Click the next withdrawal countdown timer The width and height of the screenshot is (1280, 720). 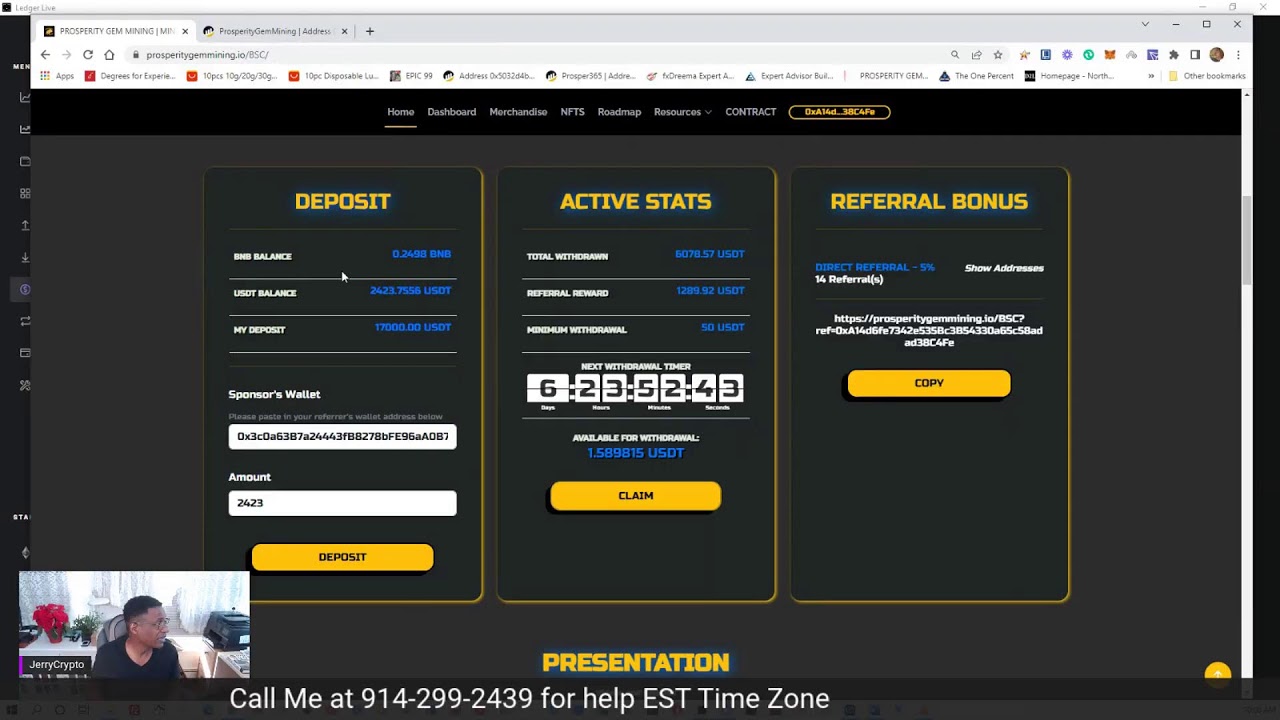[x=635, y=388]
